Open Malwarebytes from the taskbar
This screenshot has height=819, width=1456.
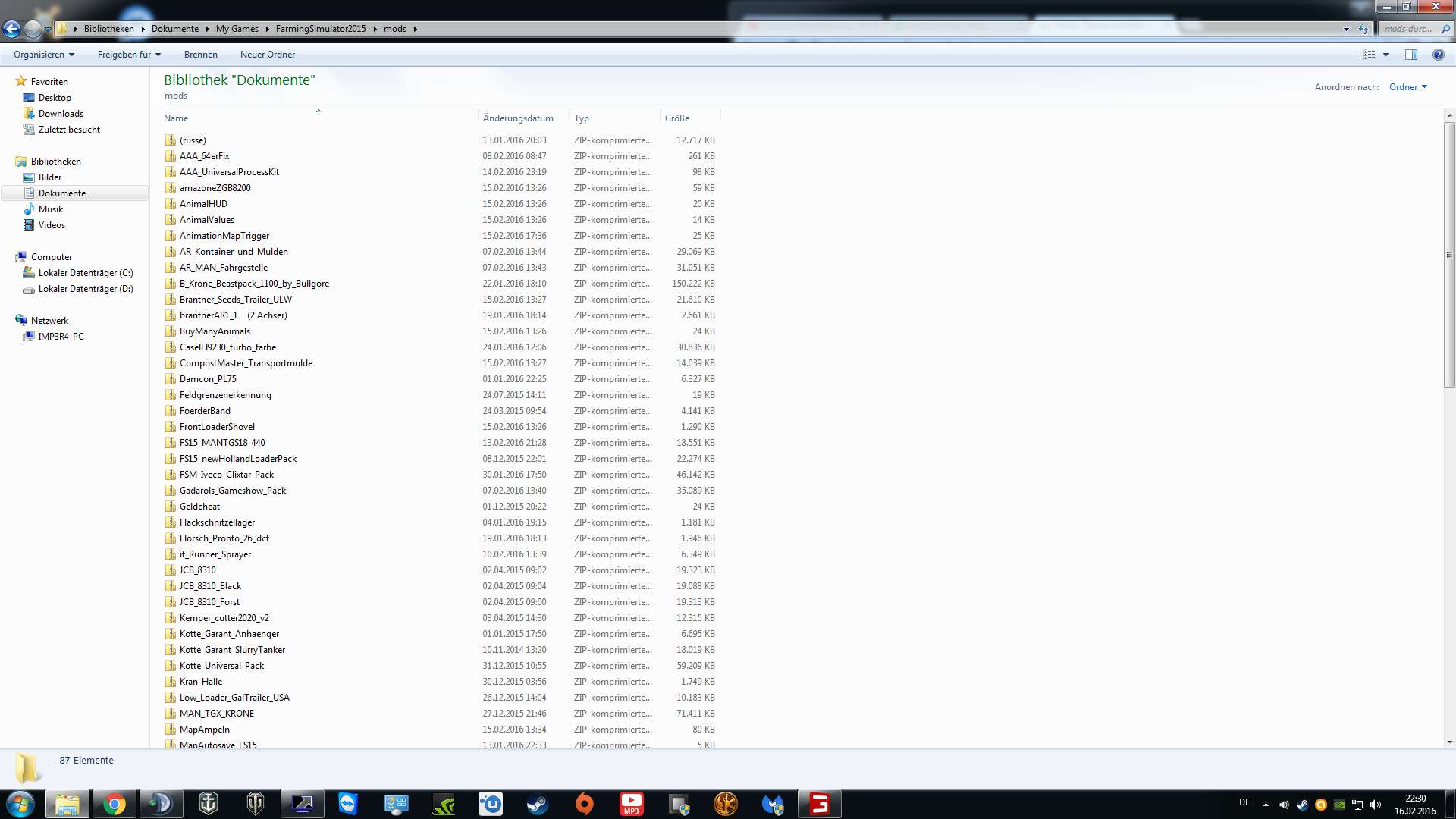[773, 804]
